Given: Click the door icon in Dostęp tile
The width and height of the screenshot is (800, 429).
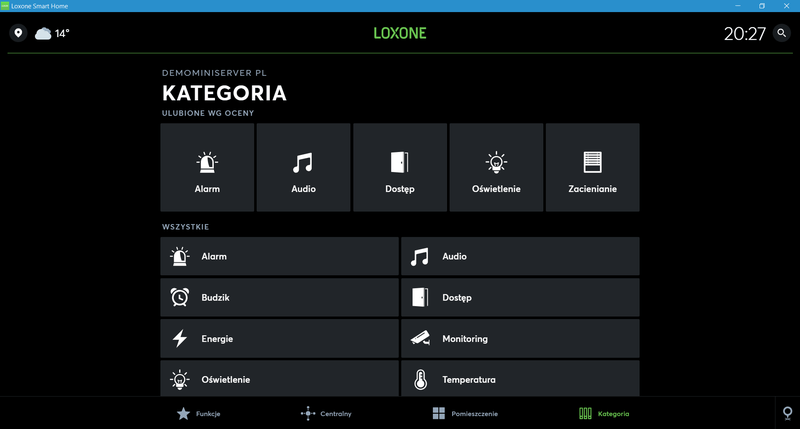Looking at the screenshot, I should (399, 162).
